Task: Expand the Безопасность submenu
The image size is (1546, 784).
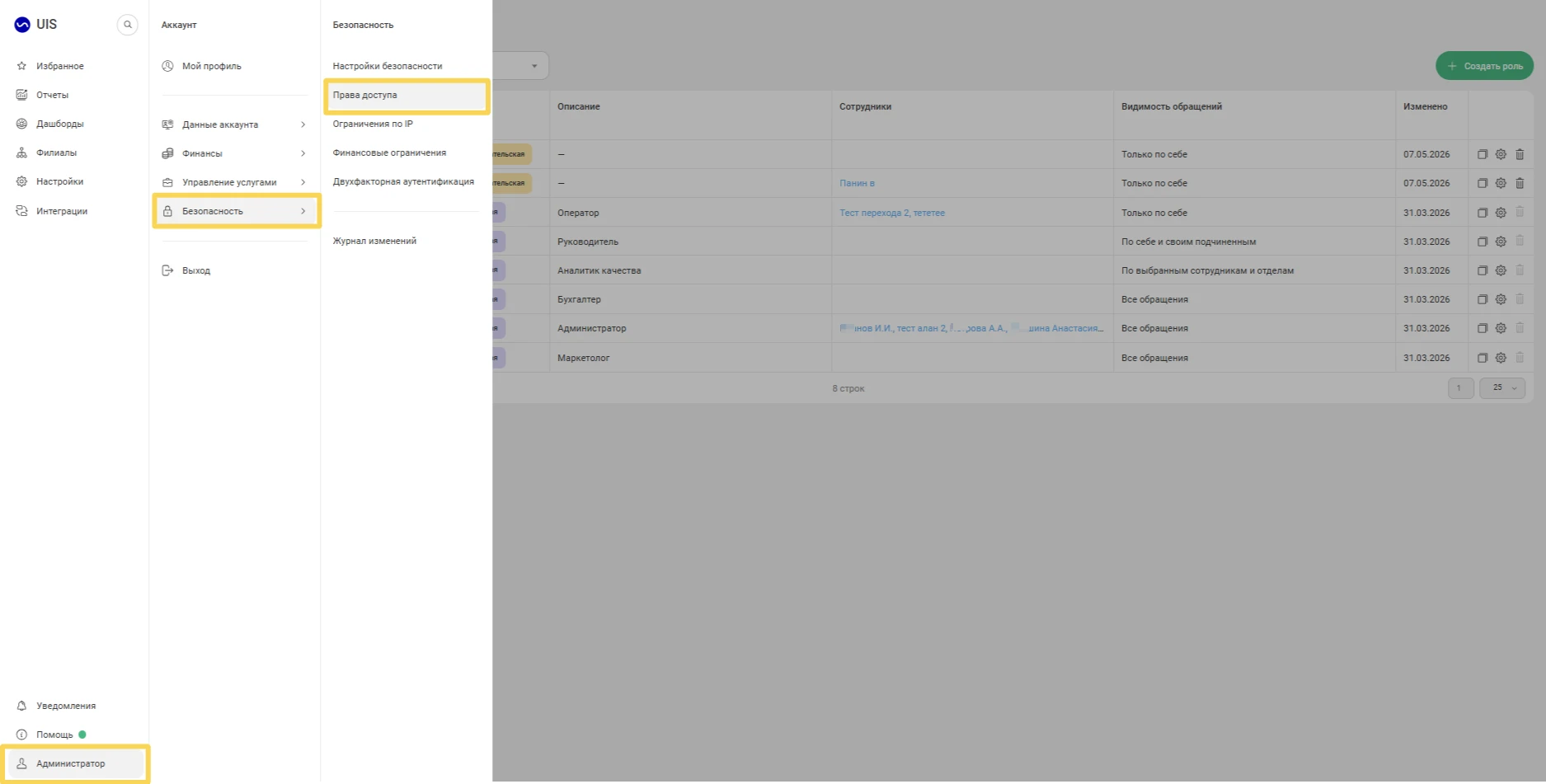Action: [236, 211]
